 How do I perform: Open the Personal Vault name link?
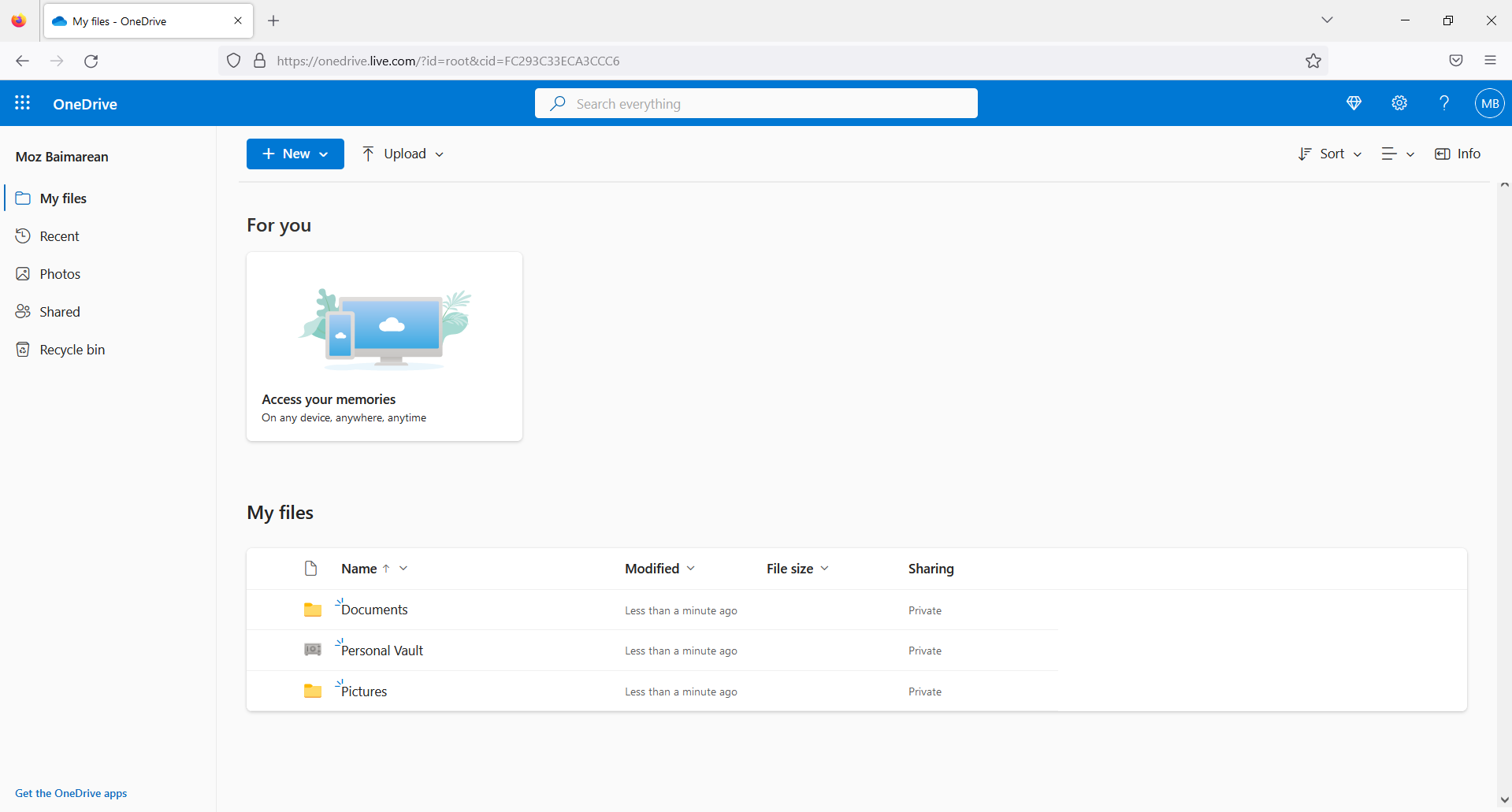(382, 651)
